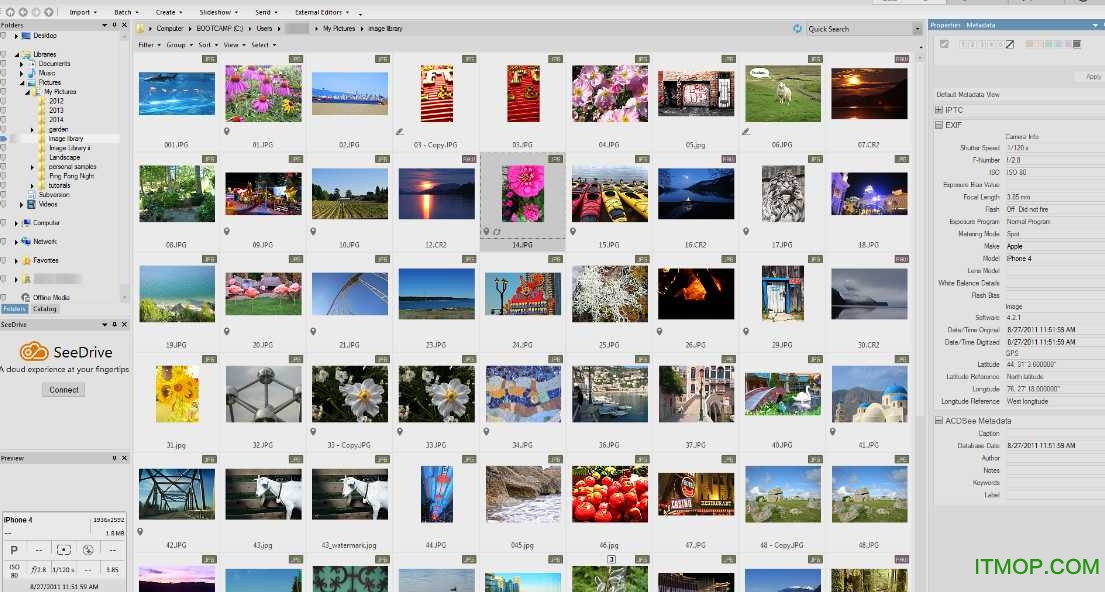The width and height of the screenshot is (1105, 592).
Task: Tick the Easy-Select box beside Desktop folder
Action: [3, 35]
